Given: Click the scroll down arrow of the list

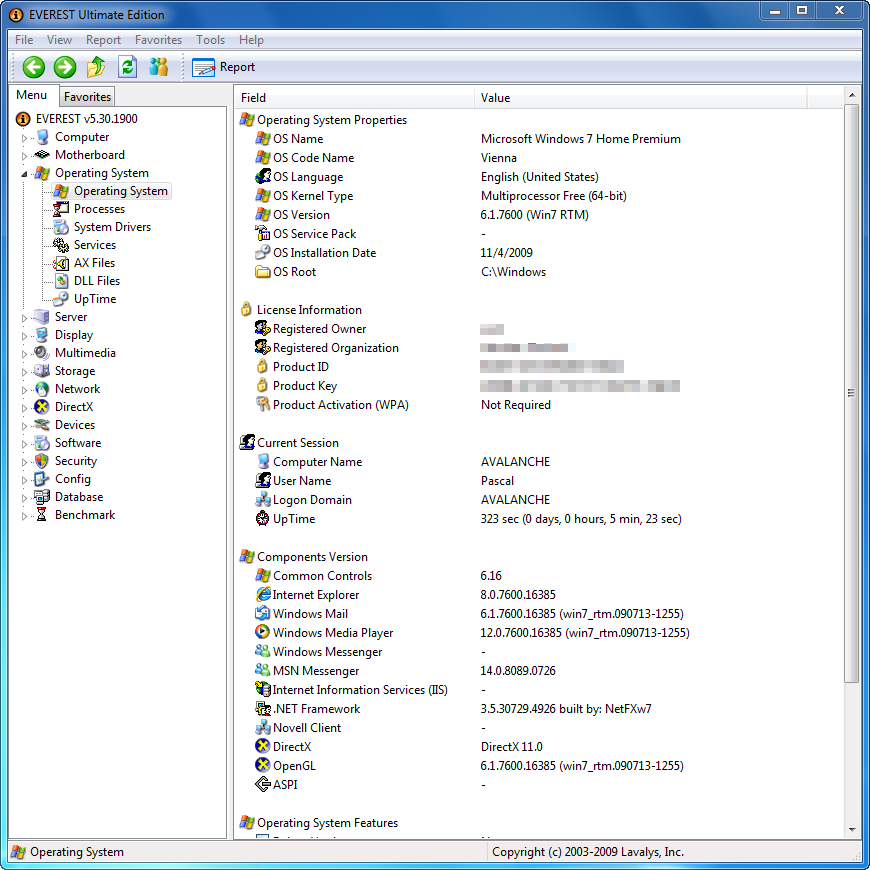Looking at the screenshot, I should pyautogui.click(x=852, y=829).
